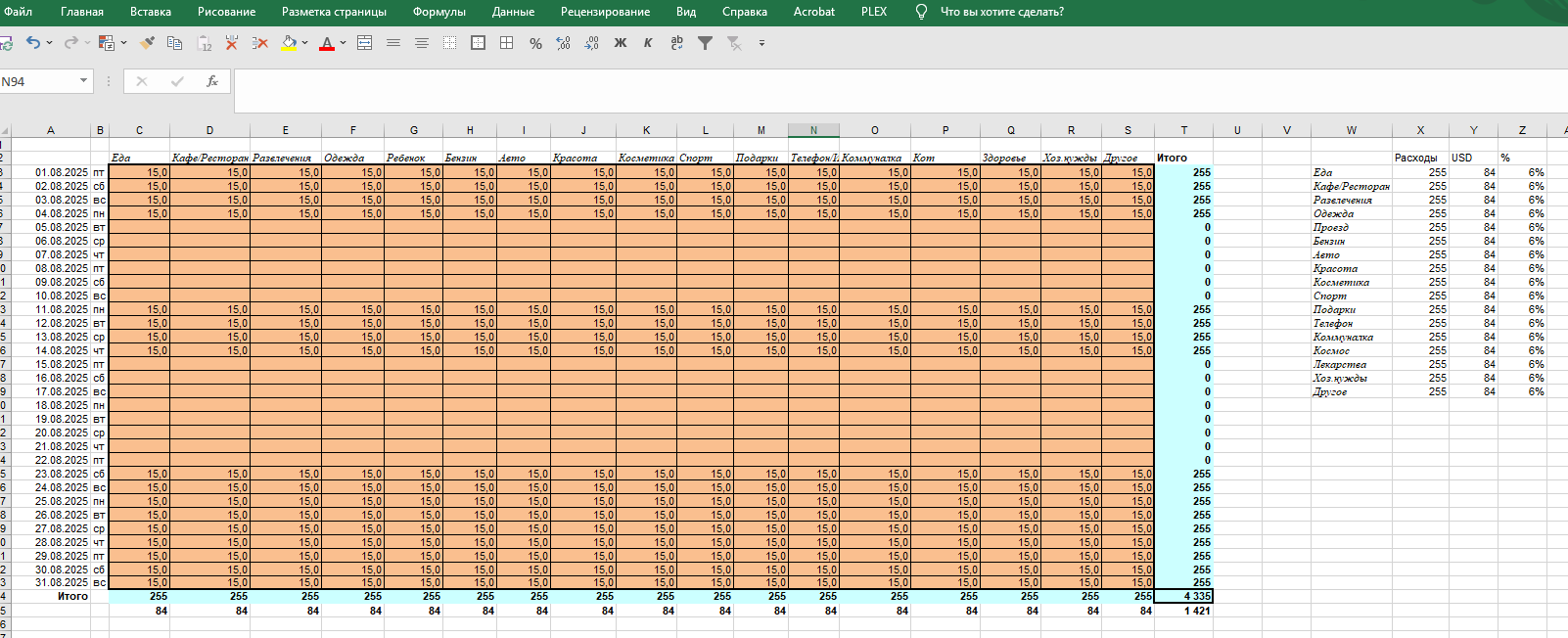This screenshot has height=638, width=1568.
Task: Click the Format Painter brush icon
Action: 147,43
